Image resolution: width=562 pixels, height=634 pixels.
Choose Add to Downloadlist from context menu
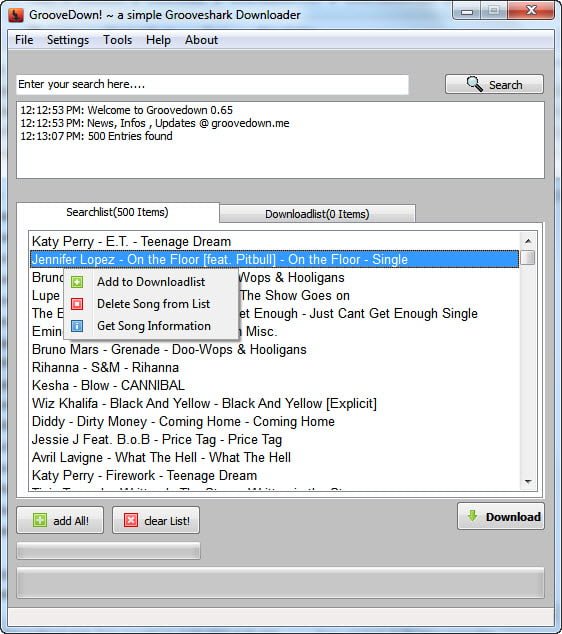151,282
